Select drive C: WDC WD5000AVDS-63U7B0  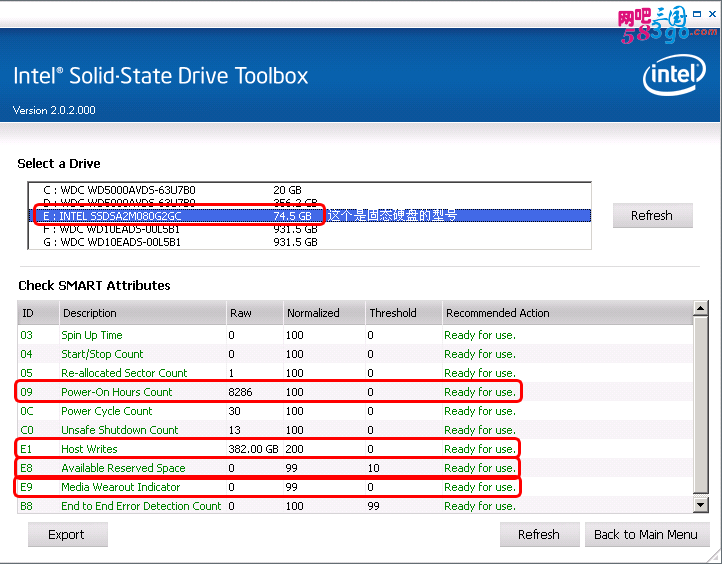click(309, 190)
